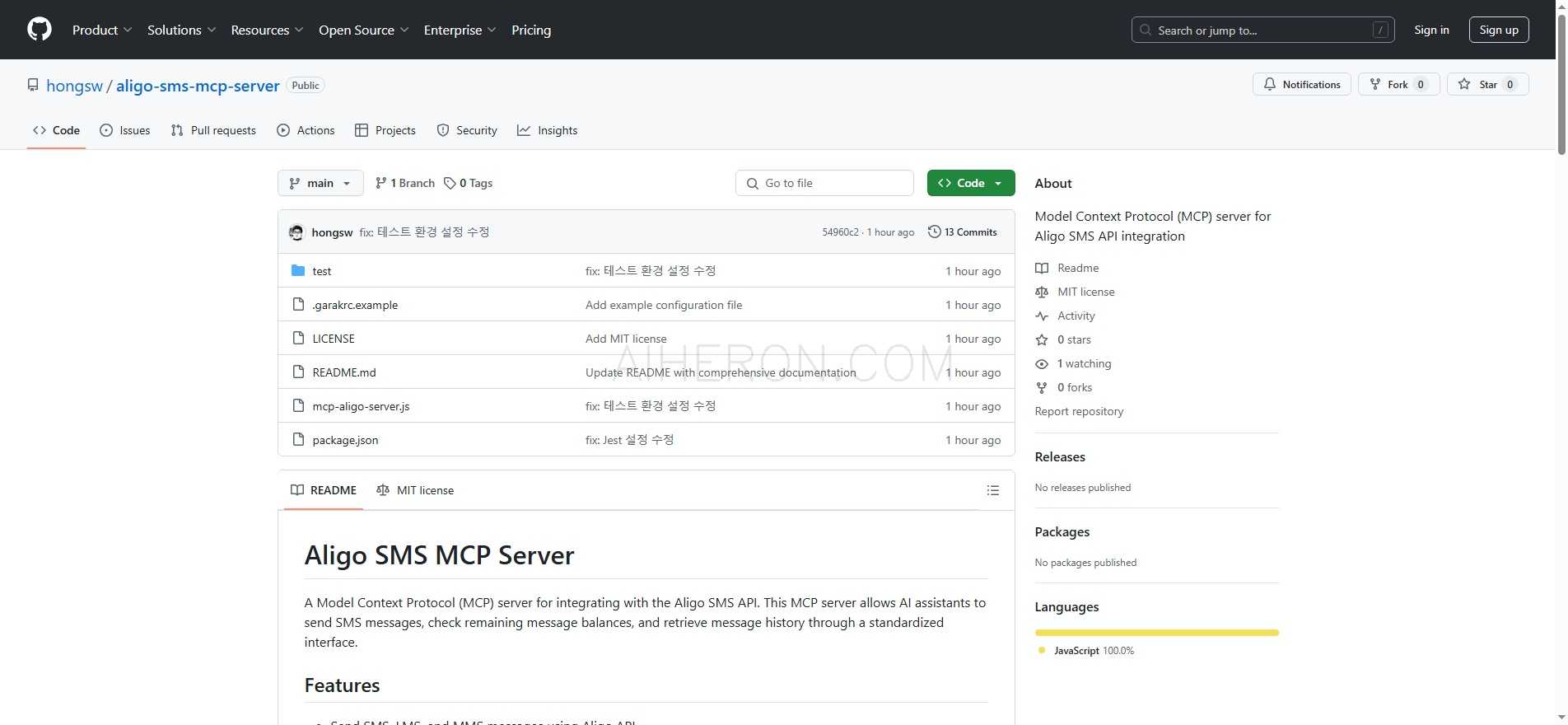Switch to the Actions tab
1568x725 pixels.
pyautogui.click(x=306, y=130)
